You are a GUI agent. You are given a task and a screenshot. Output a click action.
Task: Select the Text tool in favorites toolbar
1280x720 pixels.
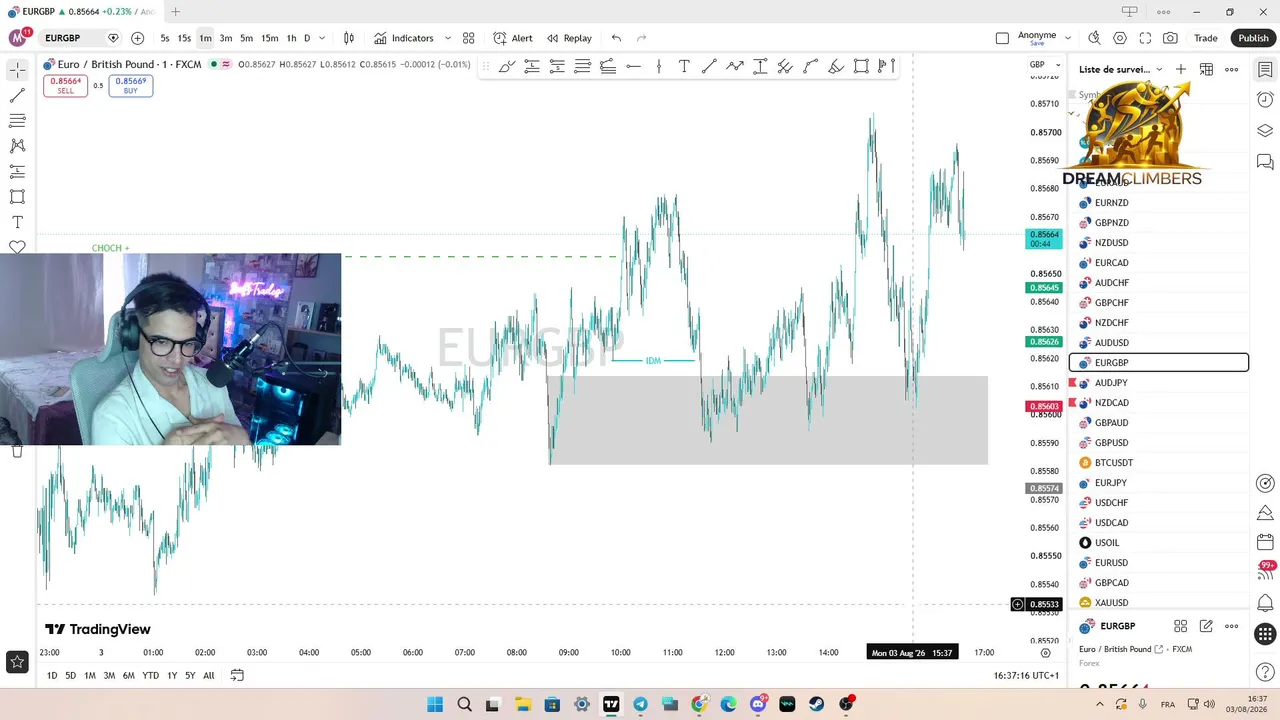(x=684, y=66)
